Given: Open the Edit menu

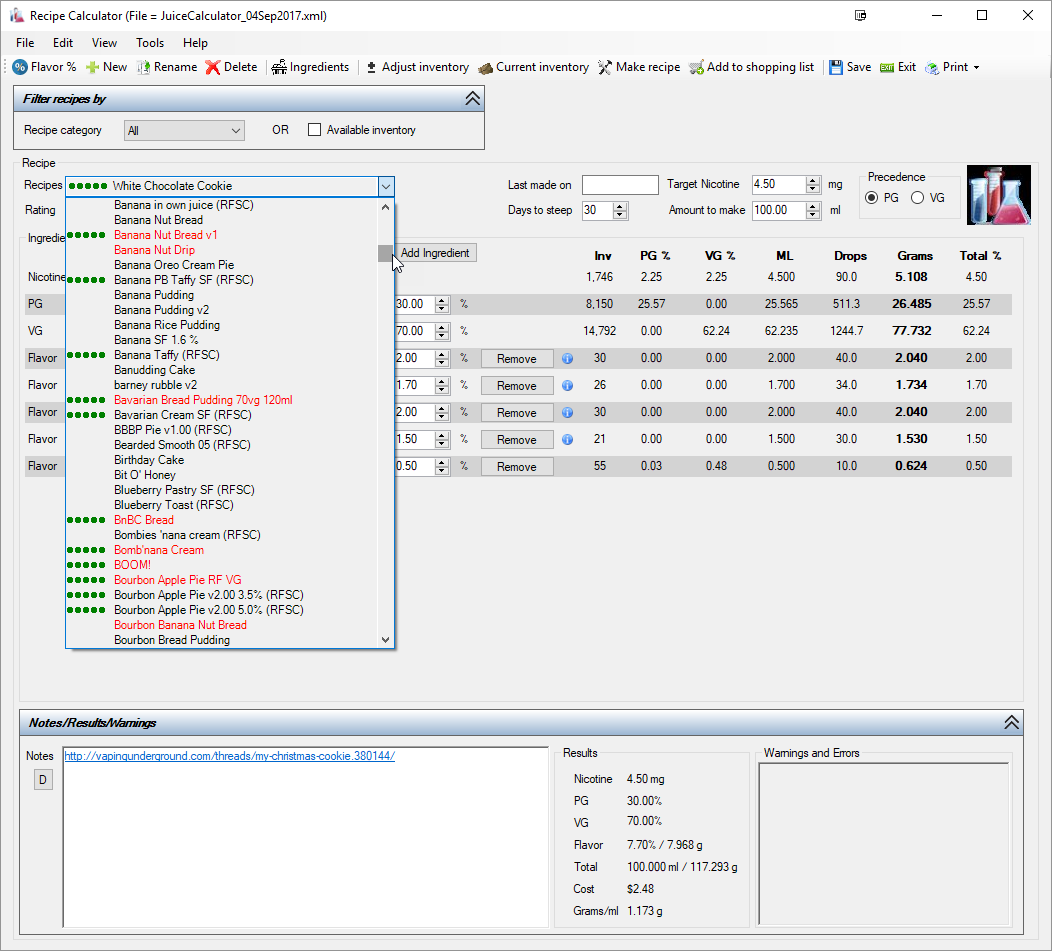Looking at the screenshot, I should 63,43.
